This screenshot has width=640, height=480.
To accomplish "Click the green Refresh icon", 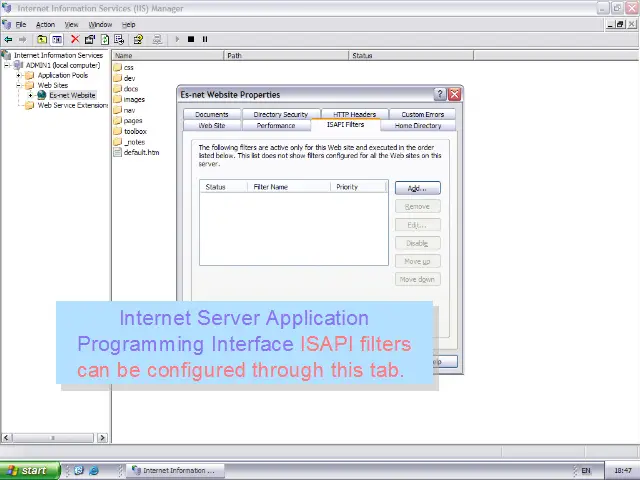I will (105, 39).
